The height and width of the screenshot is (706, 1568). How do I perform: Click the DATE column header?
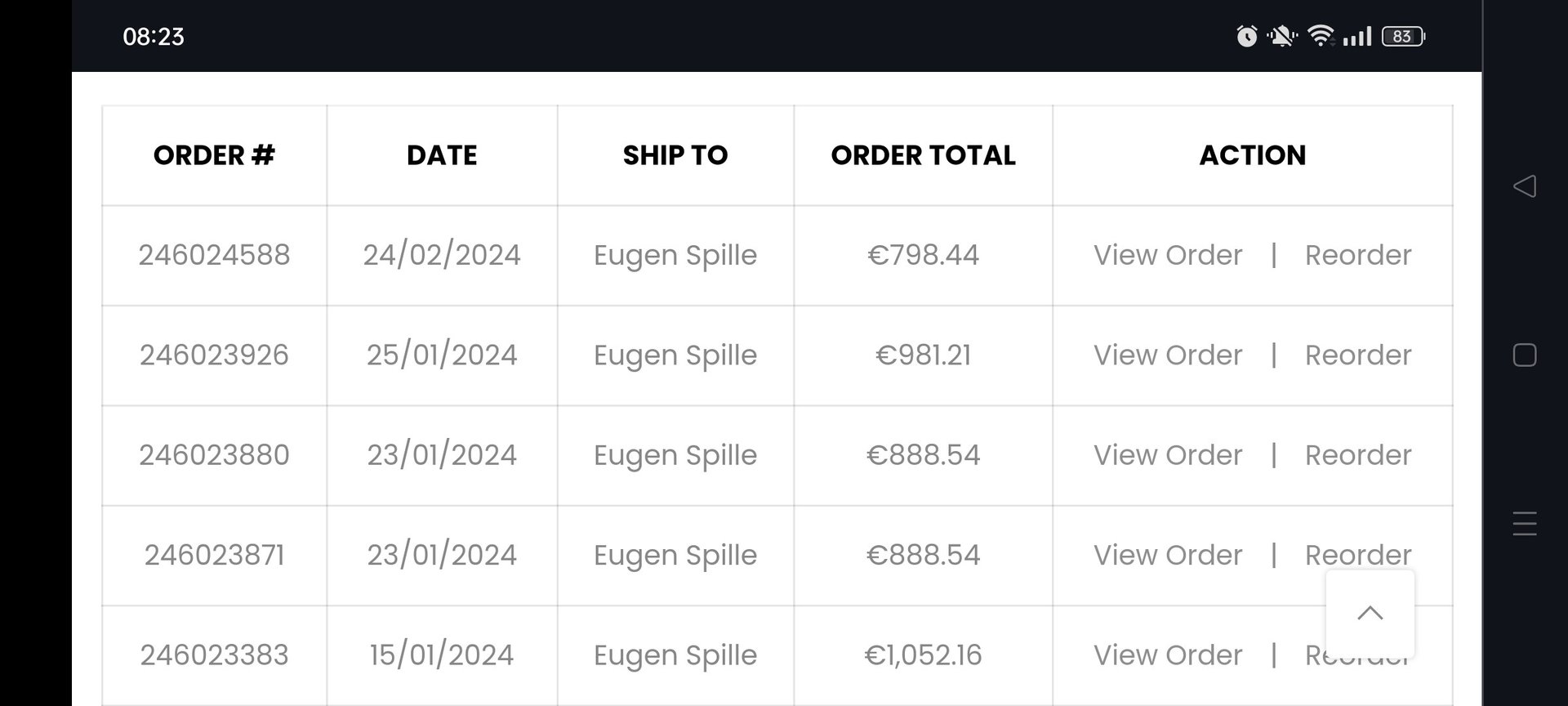[x=442, y=155]
